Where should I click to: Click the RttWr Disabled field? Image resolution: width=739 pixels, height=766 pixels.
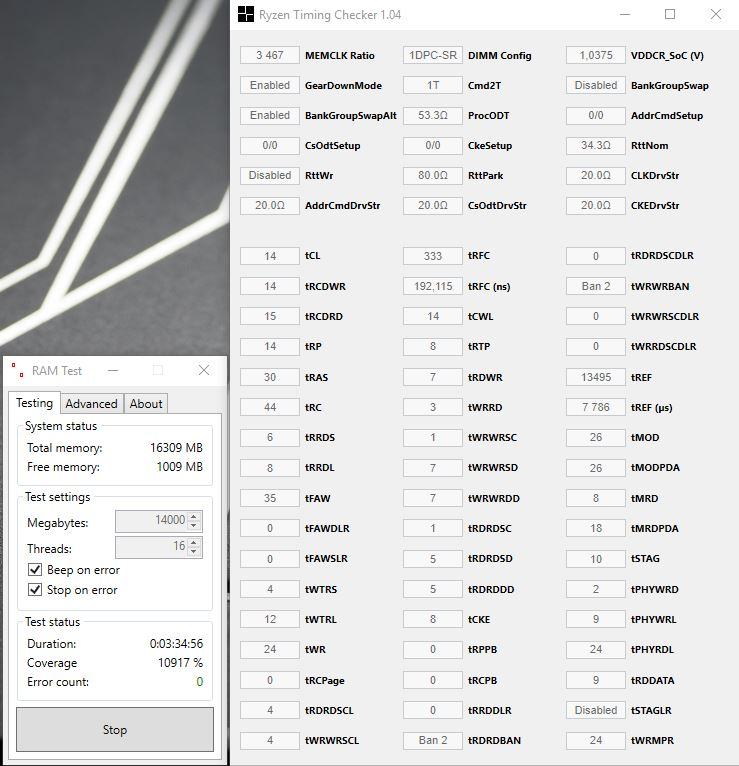click(270, 175)
